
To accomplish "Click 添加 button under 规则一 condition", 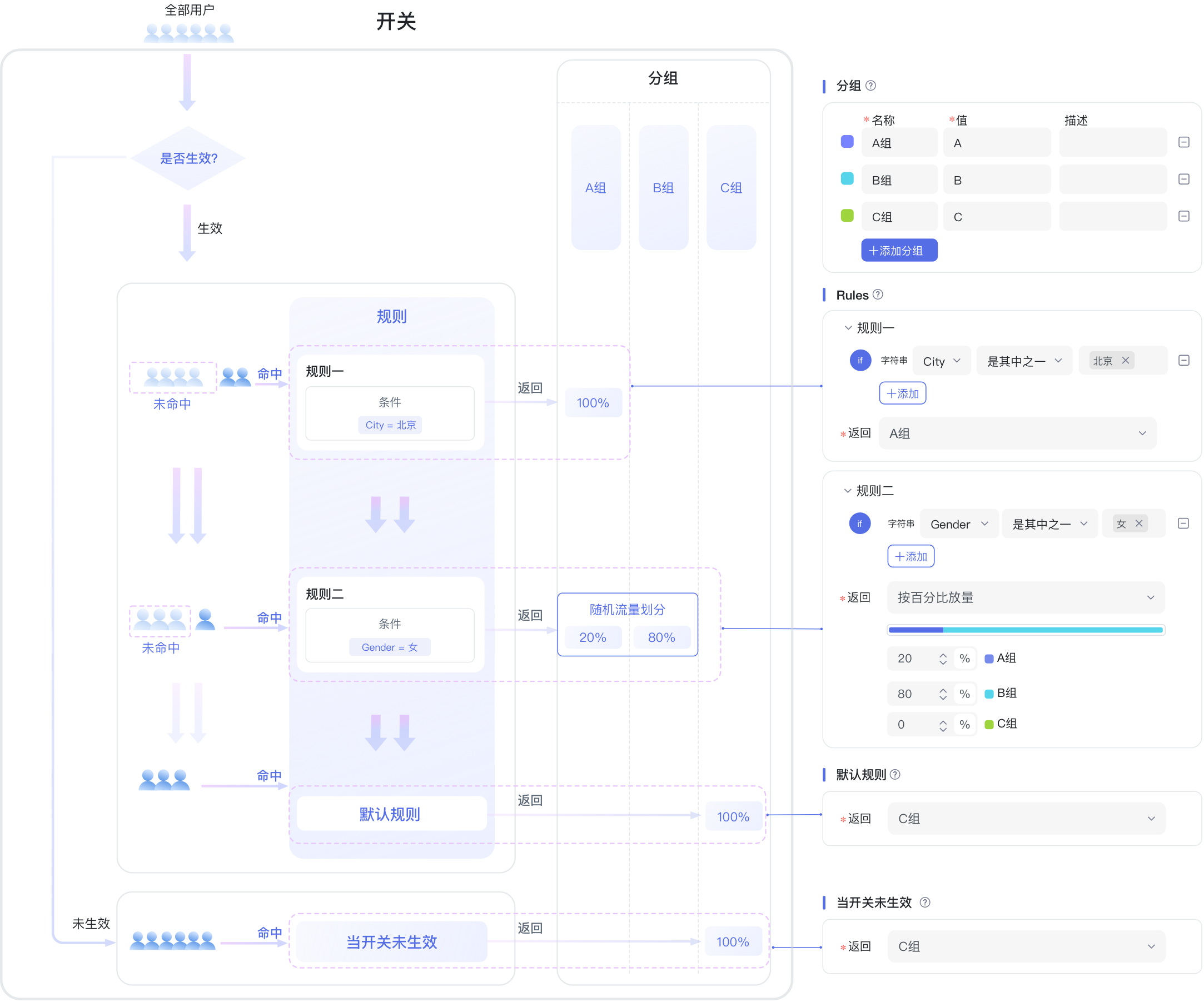I will tap(902, 394).
